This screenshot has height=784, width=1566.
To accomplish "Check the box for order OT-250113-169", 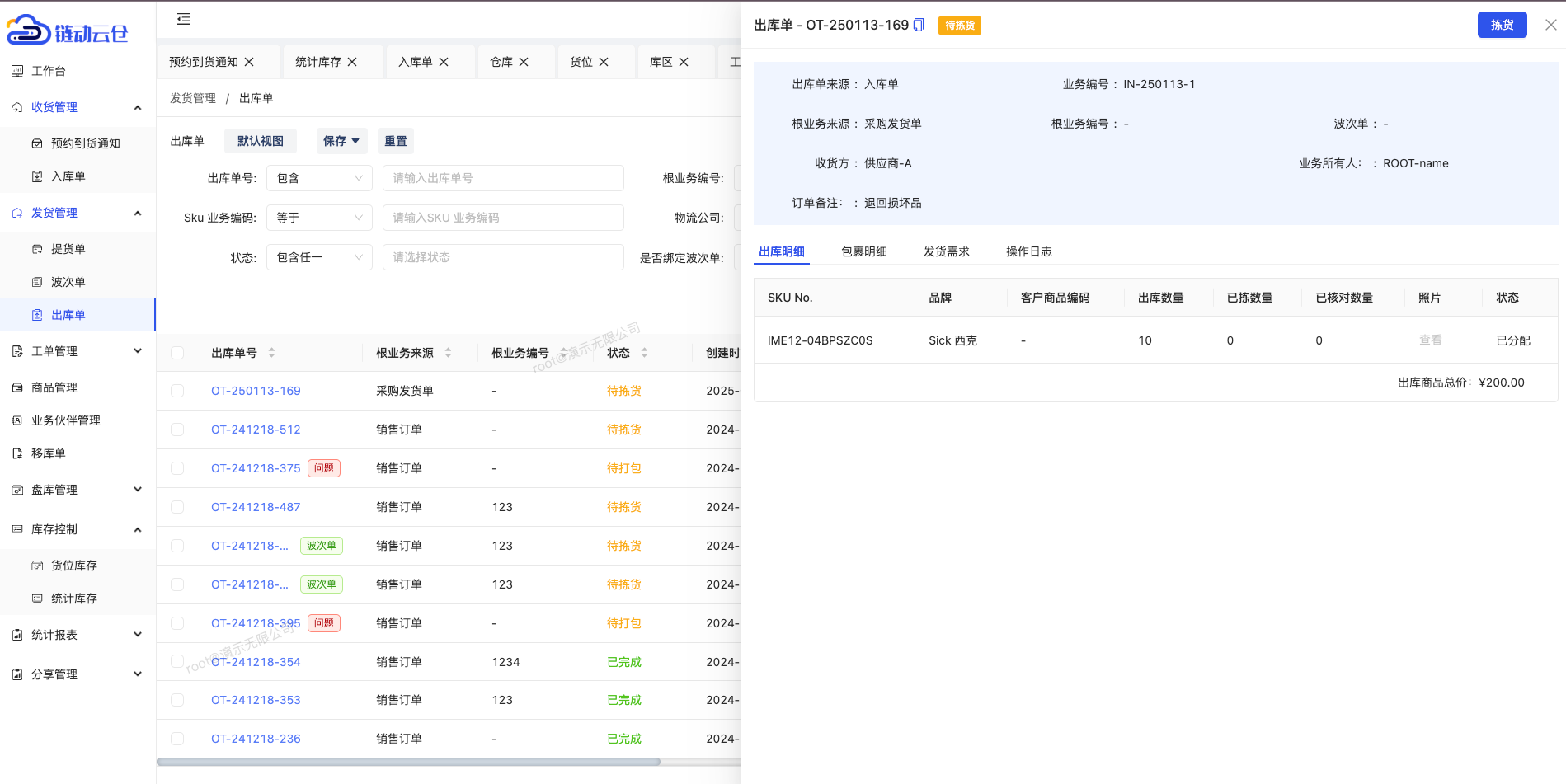I will 177,391.
